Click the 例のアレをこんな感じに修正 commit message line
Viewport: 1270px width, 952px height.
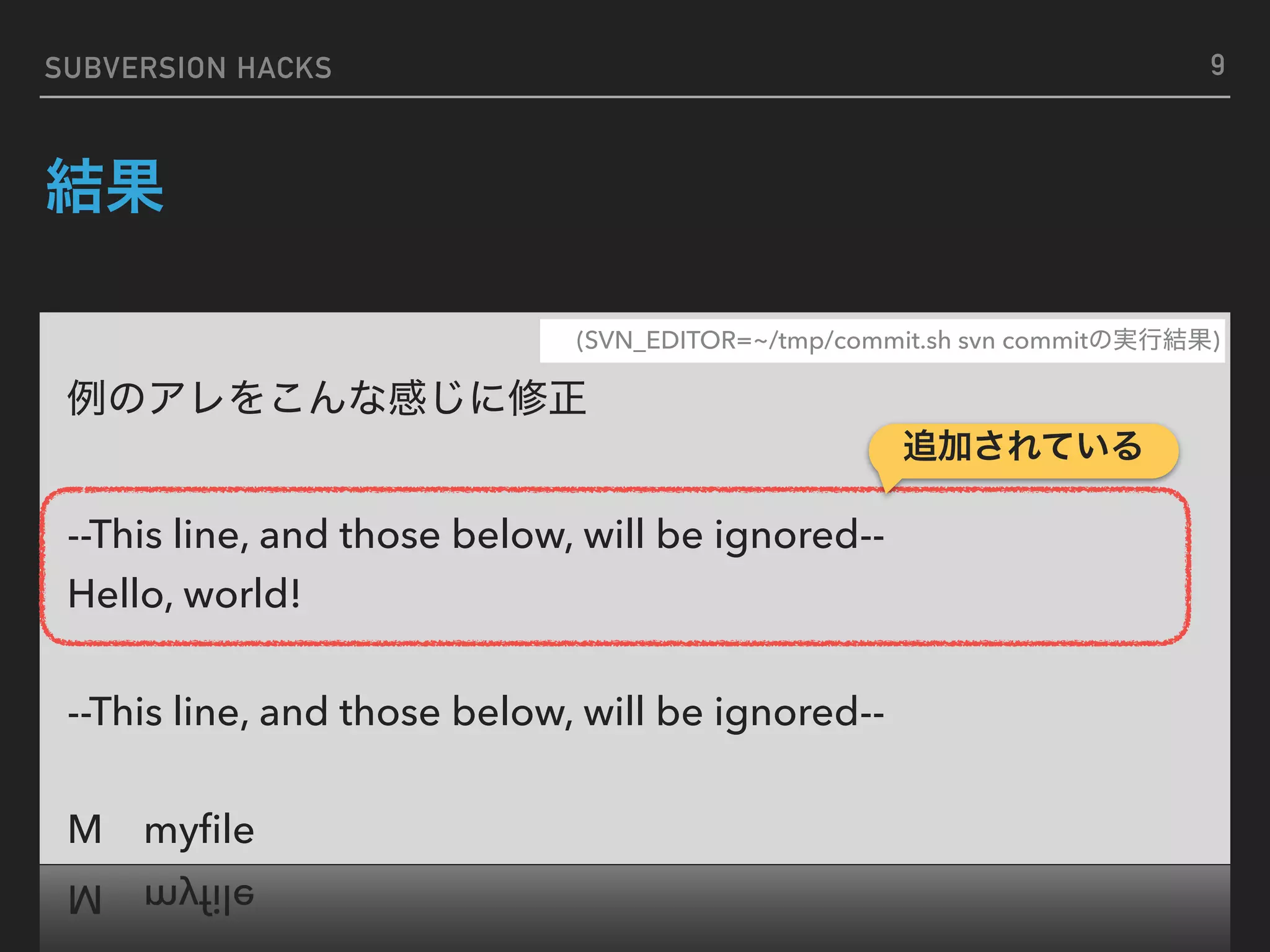(327, 398)
